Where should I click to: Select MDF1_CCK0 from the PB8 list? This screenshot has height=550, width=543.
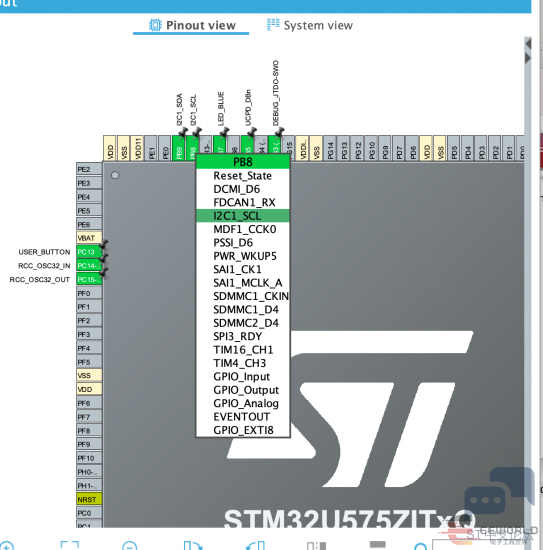(x=243, y=229)
